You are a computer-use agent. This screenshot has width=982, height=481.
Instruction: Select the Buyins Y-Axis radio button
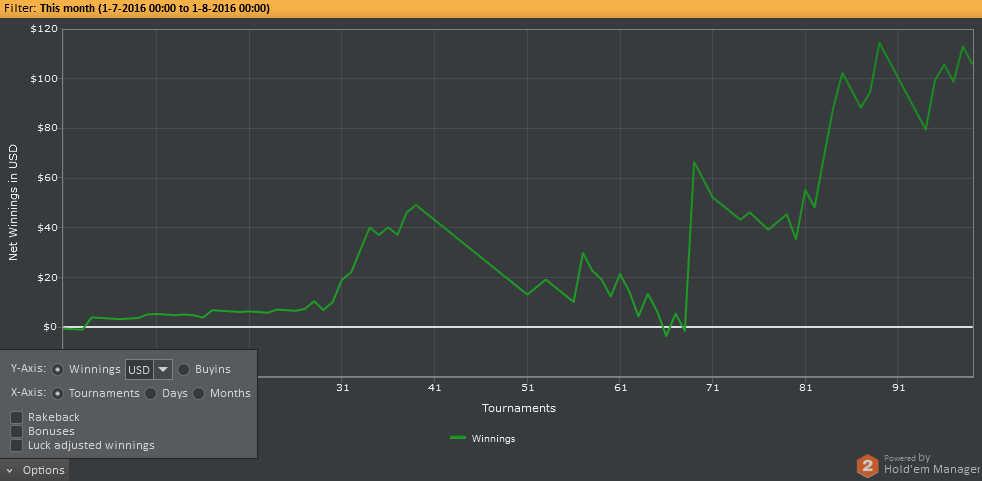pyautogui.click(x=183, y=370)
